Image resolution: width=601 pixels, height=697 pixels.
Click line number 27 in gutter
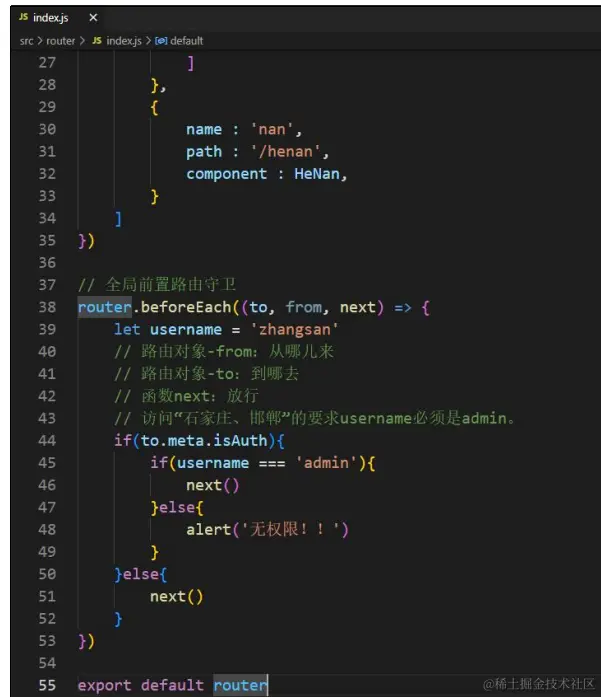(x=47, y=63)
